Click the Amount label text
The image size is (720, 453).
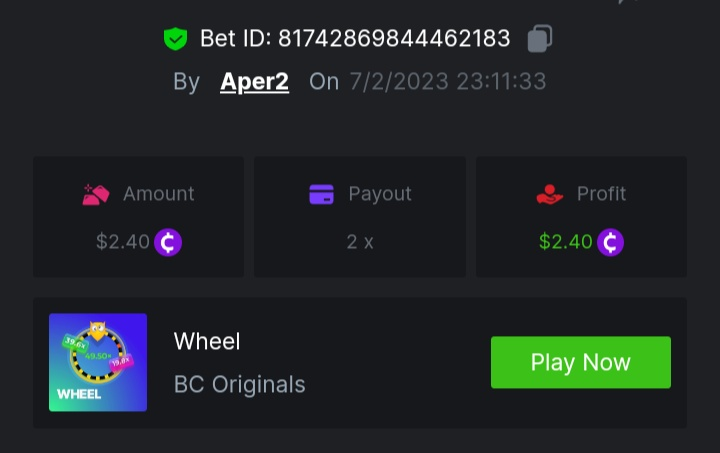(158, 194)
